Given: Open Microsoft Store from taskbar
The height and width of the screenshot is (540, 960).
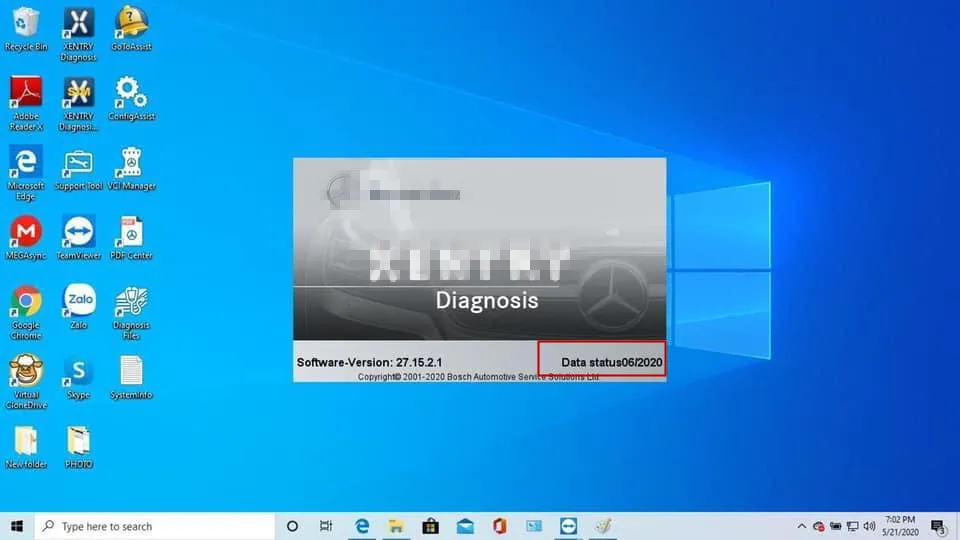Looking at the screenshot, I should 430,526.
